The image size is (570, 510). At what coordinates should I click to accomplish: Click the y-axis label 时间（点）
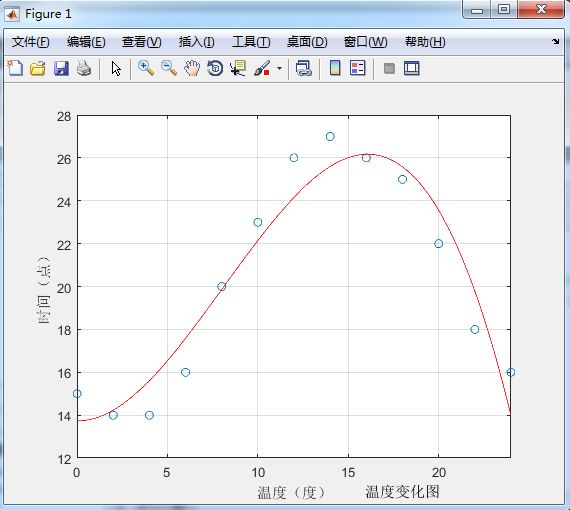(x=44, y=290)
